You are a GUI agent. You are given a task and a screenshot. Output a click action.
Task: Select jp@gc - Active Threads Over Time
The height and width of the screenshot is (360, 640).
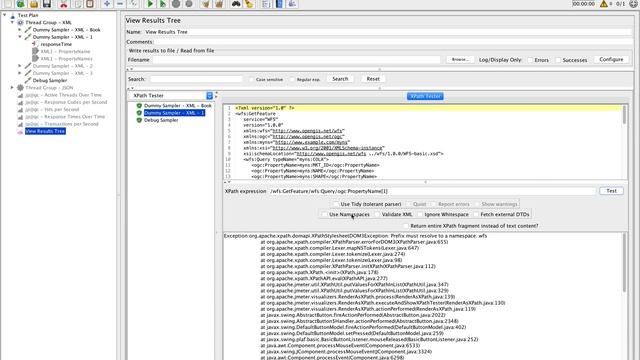click(x=63, y=95)
